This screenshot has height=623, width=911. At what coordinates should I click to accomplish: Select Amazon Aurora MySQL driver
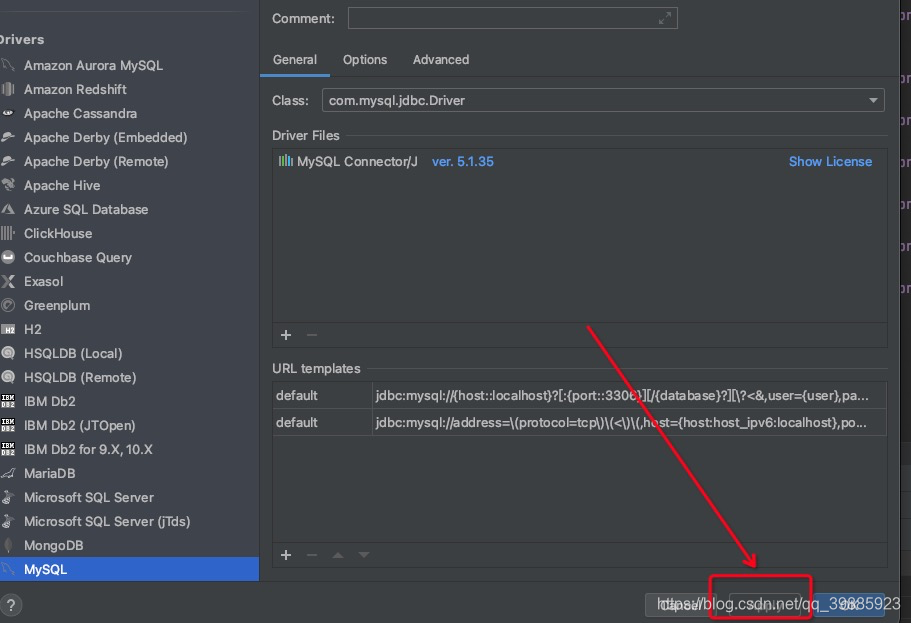click(x=129, y=65)
